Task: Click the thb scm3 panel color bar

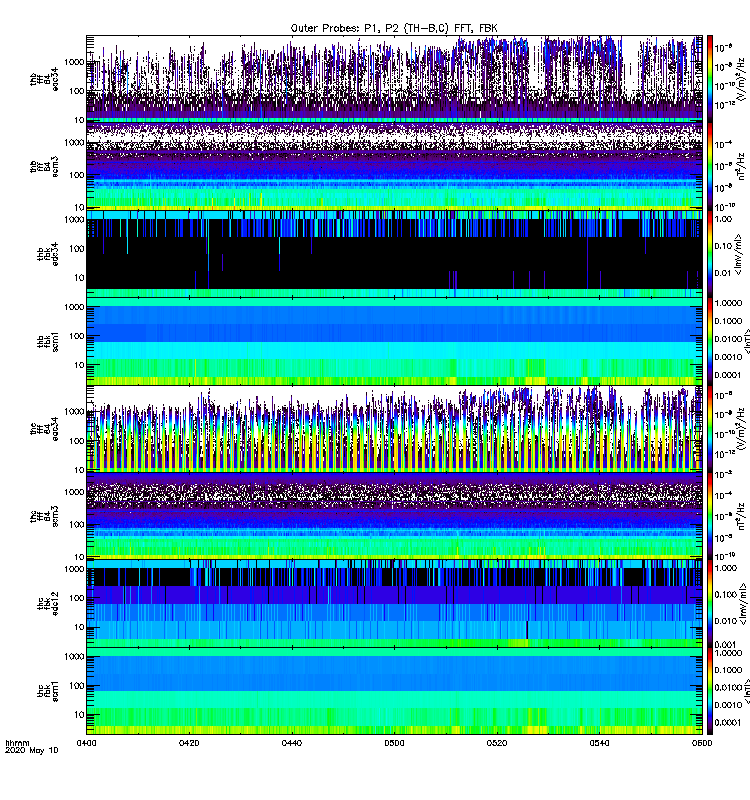Action: coord(710,166)
